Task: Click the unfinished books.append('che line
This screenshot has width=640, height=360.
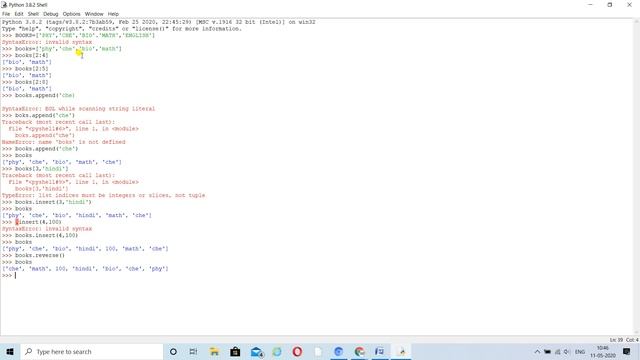Action: tap(38, 96)
